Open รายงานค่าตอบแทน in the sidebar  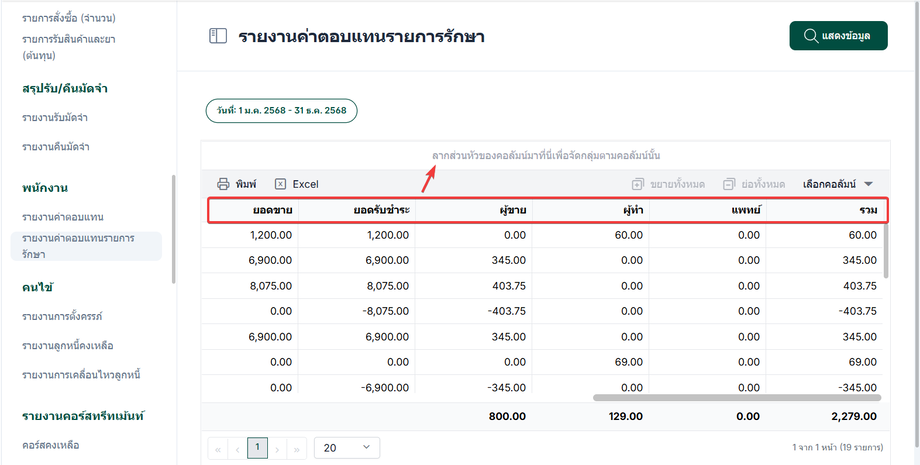(63, 217)
